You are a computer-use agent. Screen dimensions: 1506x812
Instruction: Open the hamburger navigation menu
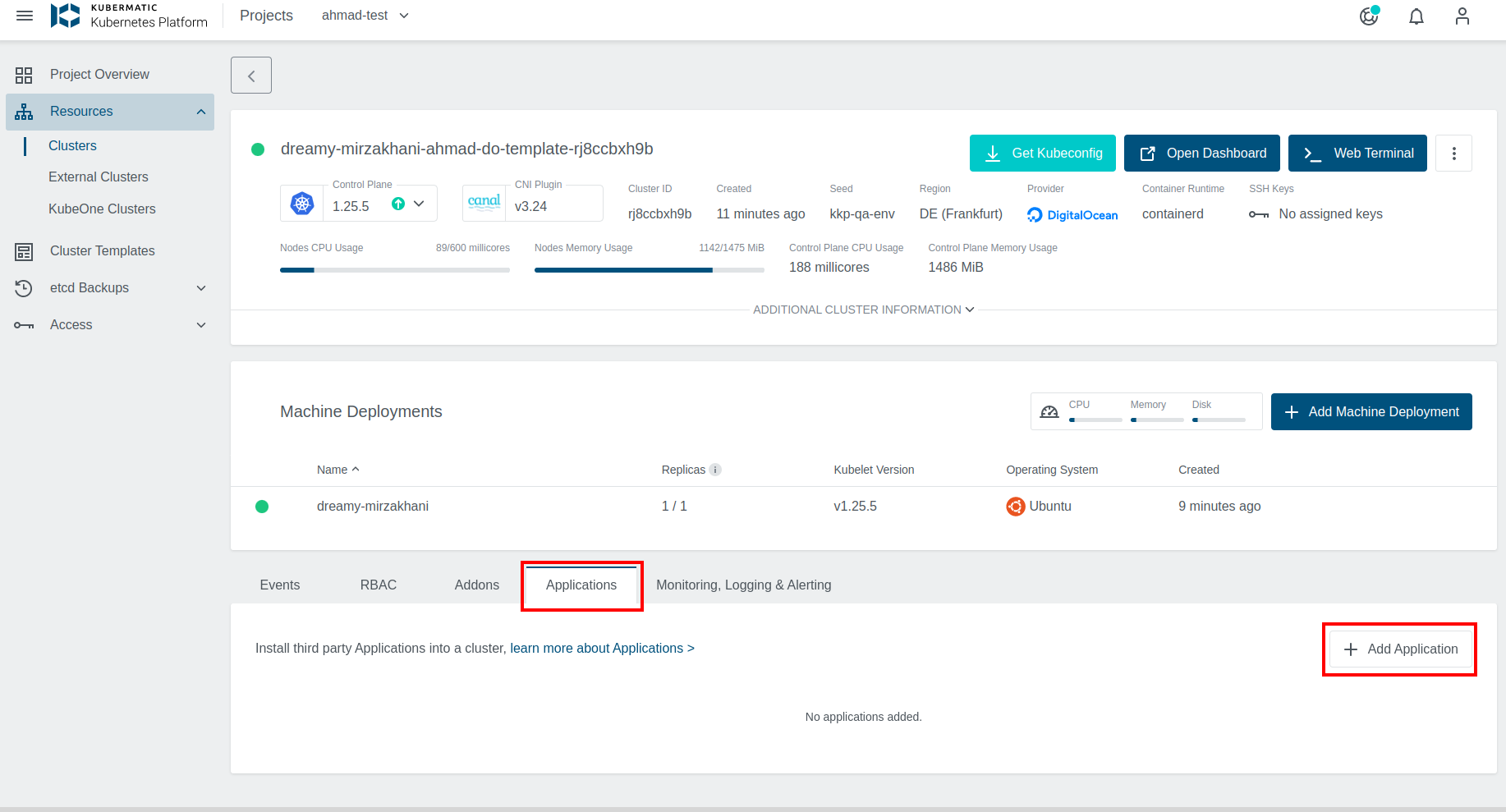pyautogui.click(x=25, y=16)
